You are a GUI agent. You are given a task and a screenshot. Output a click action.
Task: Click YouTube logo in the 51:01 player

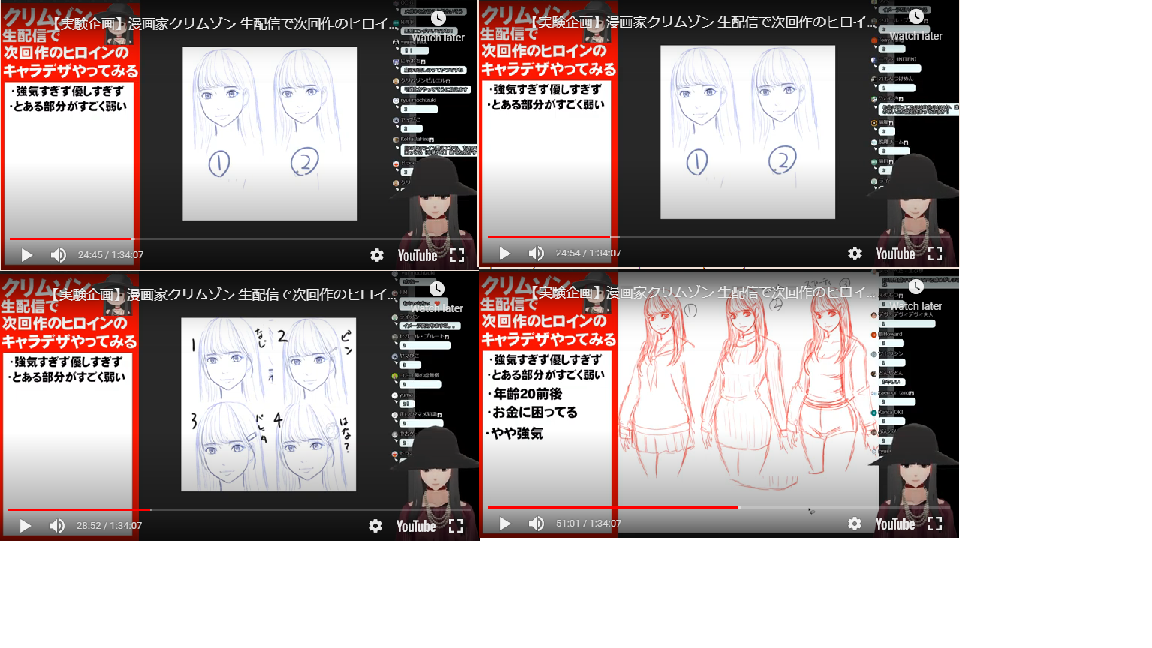click(x=895, y=524)
